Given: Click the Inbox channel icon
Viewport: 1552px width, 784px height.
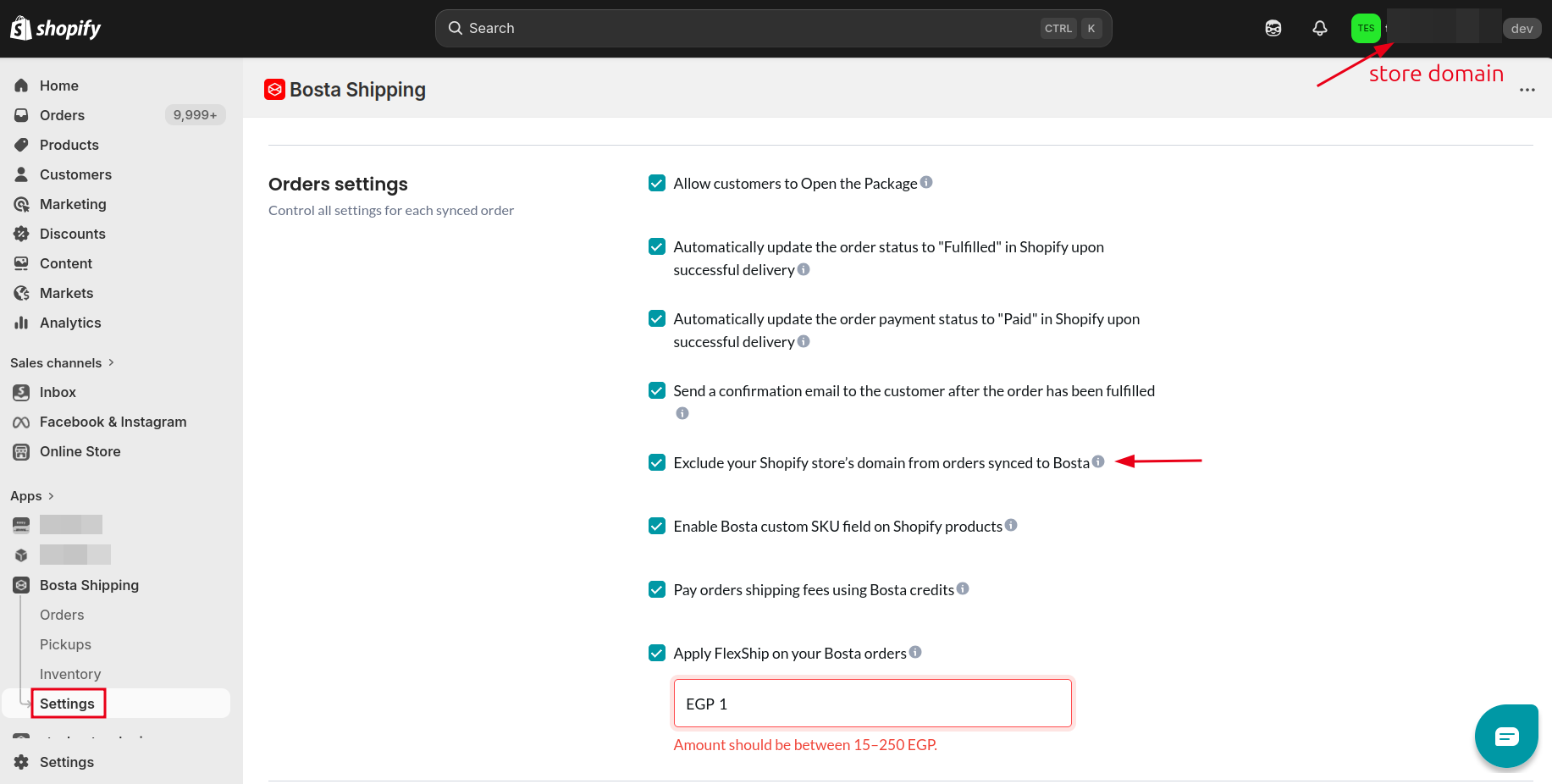Looking at the screenshot, I should [21, 392].
